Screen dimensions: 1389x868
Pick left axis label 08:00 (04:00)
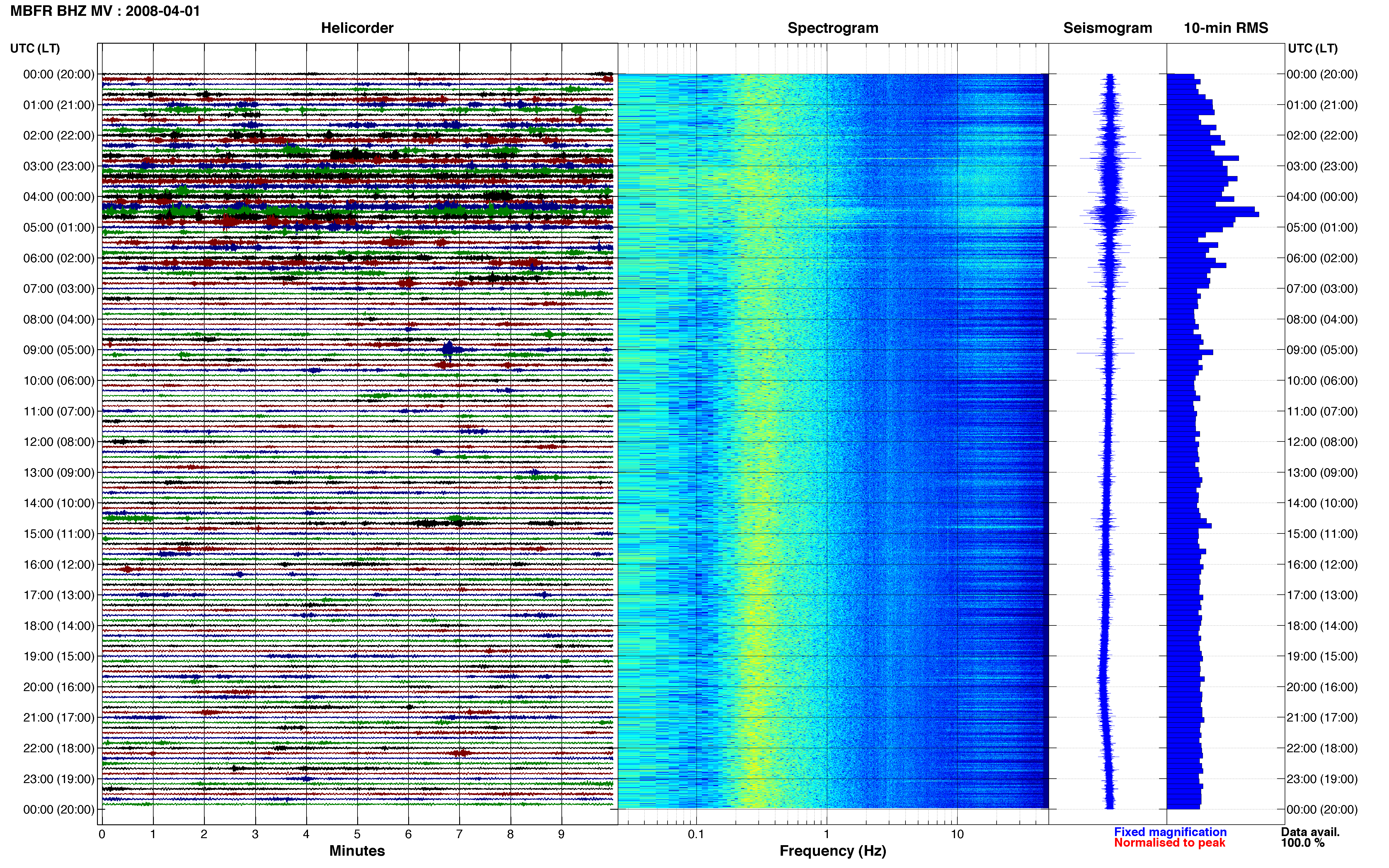[59, 319]
